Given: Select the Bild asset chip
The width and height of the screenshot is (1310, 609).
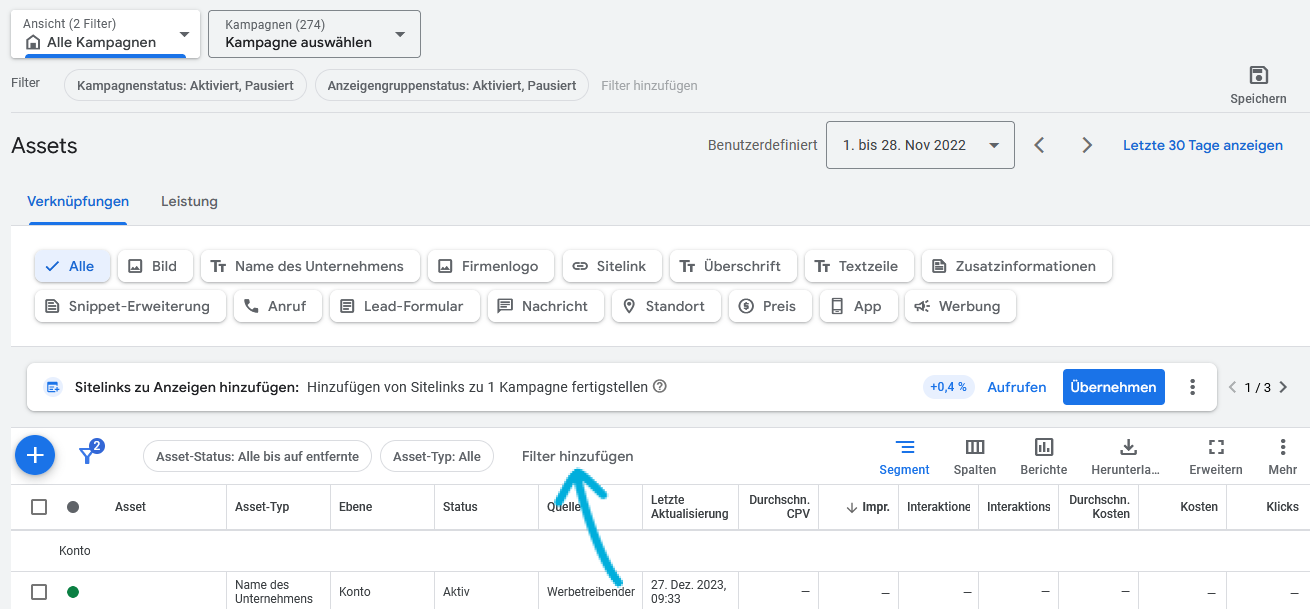Looking at the screenshot, I should 153,266.
